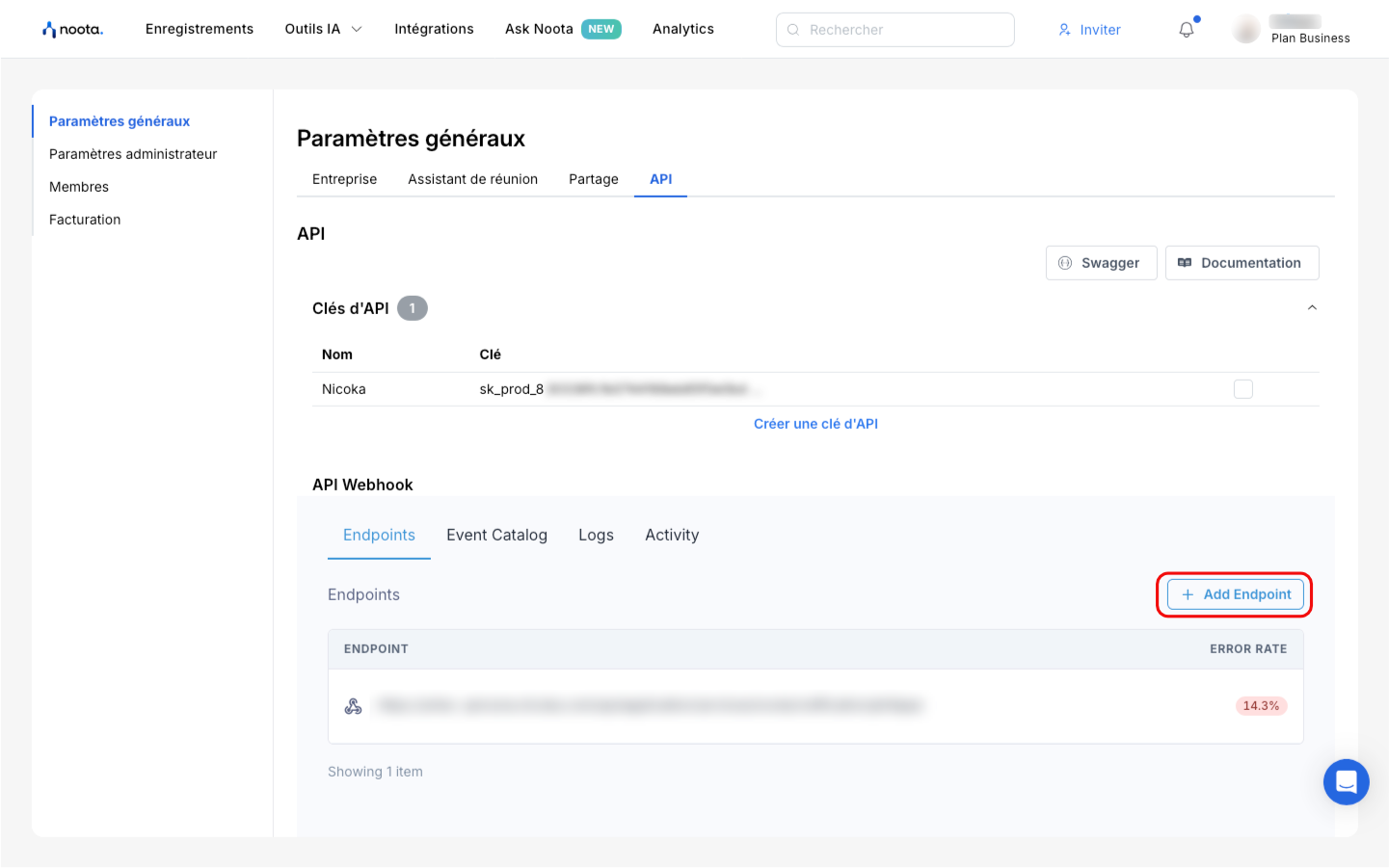Open Swagger API reference

[x=1101, y=263]
